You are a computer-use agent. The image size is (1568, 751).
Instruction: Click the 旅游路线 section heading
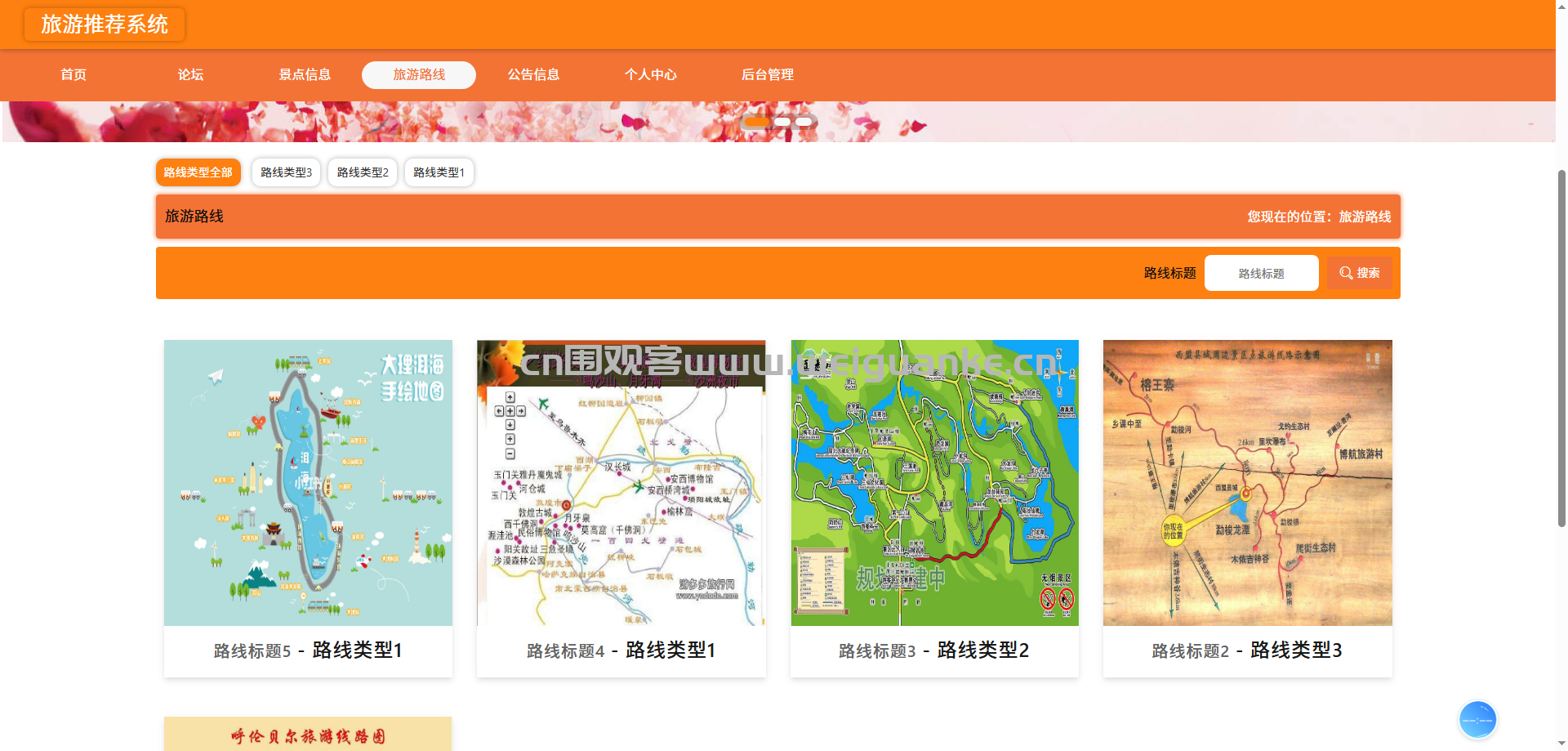coord(194,217)
